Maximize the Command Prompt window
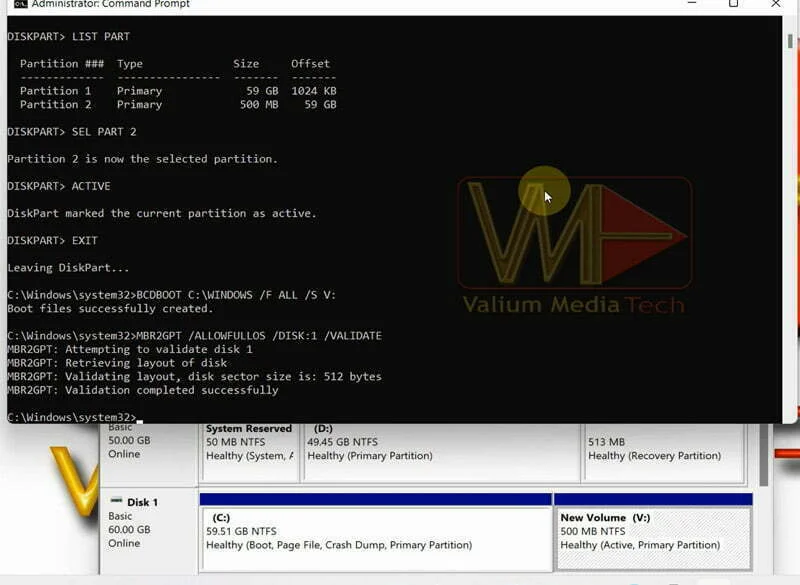This screenshot has width=800, height=585. (733, 4)
